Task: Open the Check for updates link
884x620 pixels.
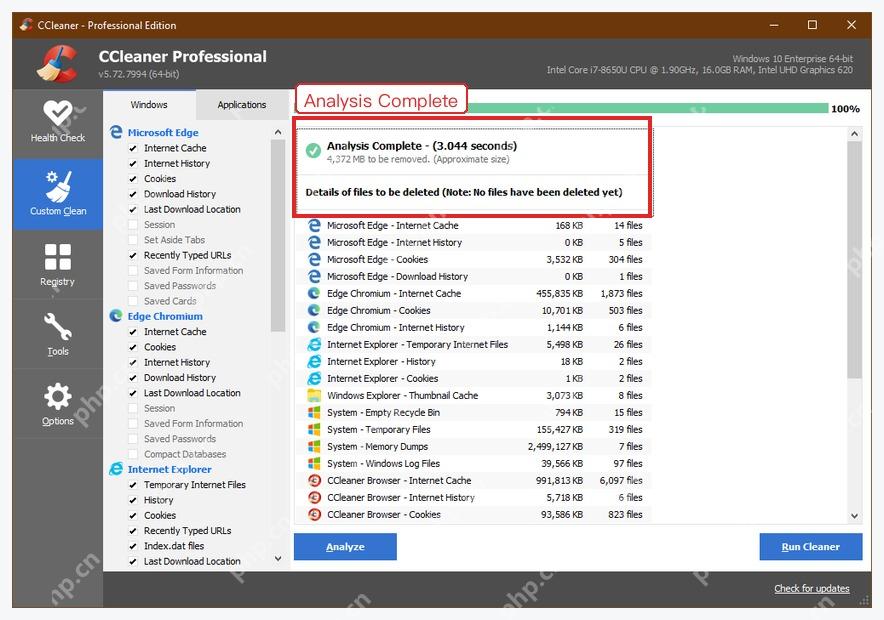Action: pos(812,588)
